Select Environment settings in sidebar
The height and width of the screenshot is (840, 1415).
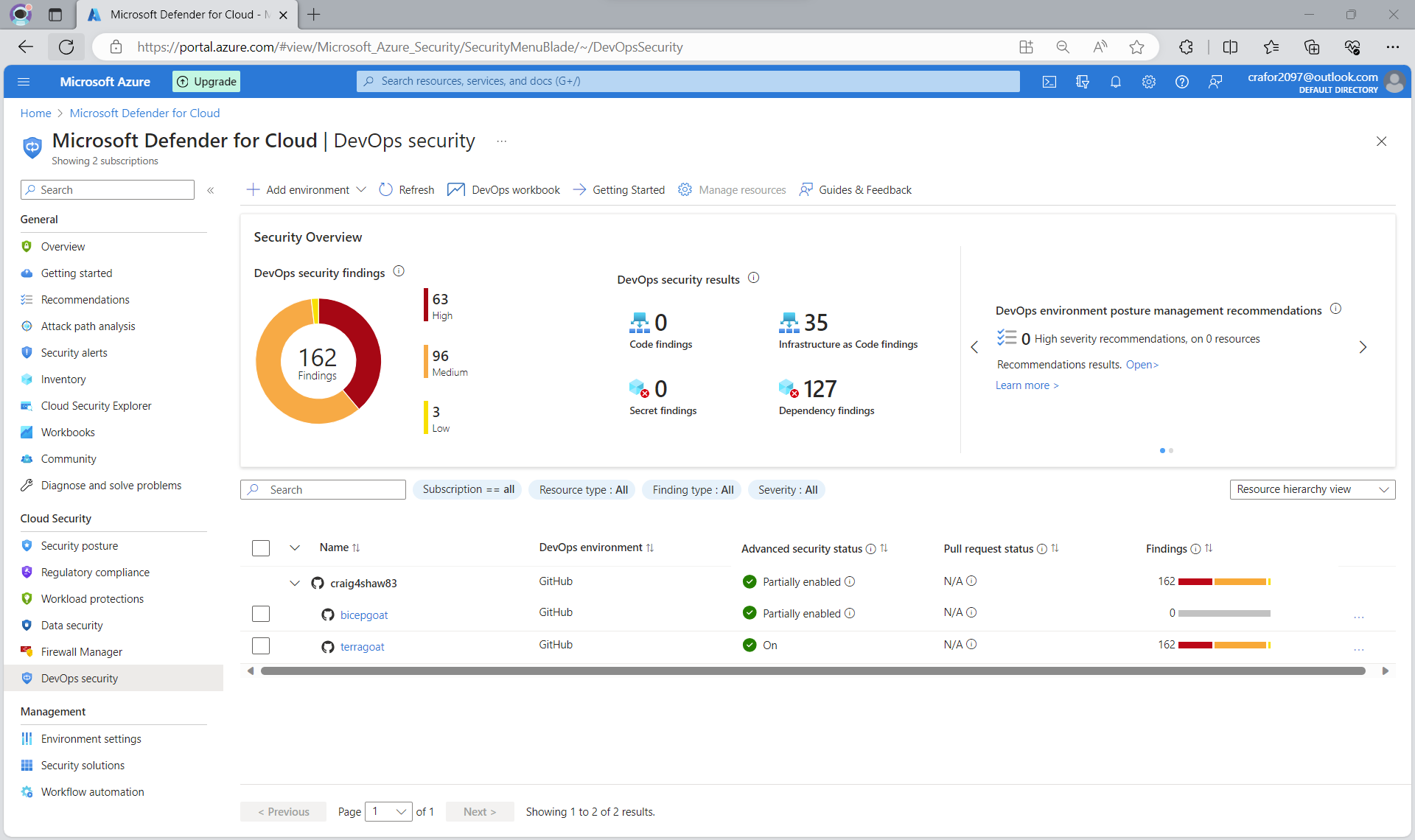(x=91, y=738)
